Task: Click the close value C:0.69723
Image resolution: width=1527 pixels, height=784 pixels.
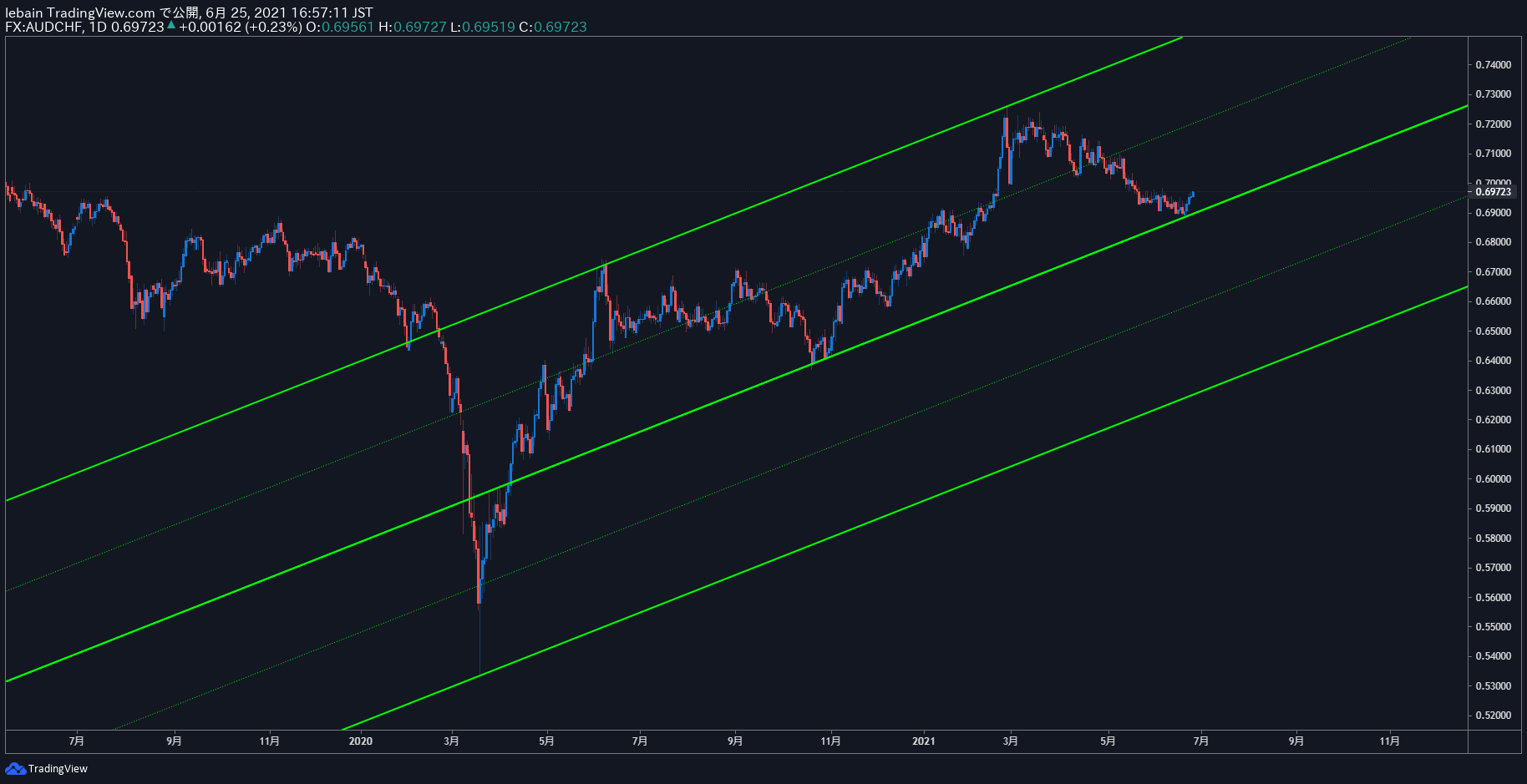Action: tap(553, 27)
